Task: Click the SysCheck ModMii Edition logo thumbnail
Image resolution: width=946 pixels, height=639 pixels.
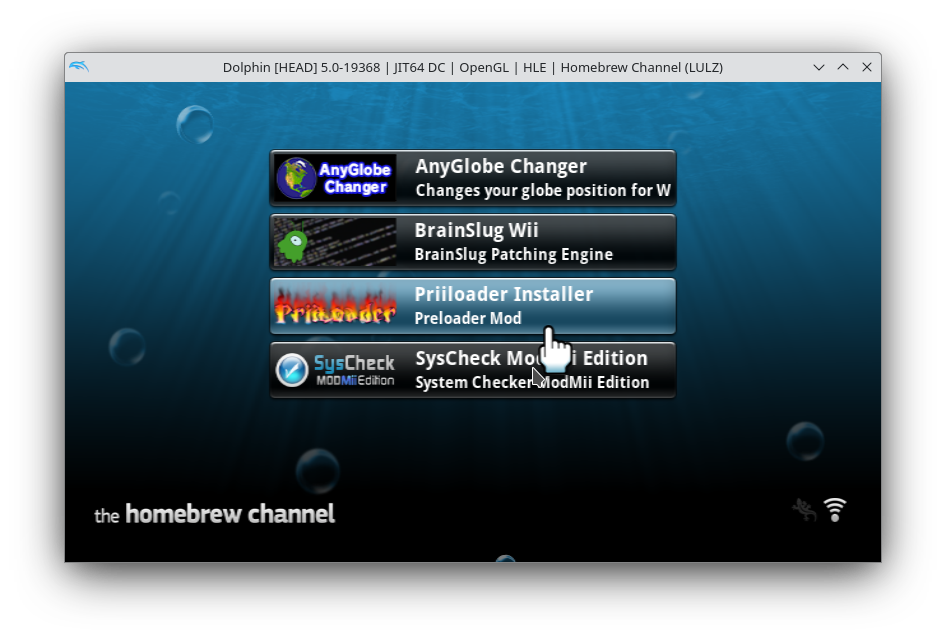Action: pos(335,370)
